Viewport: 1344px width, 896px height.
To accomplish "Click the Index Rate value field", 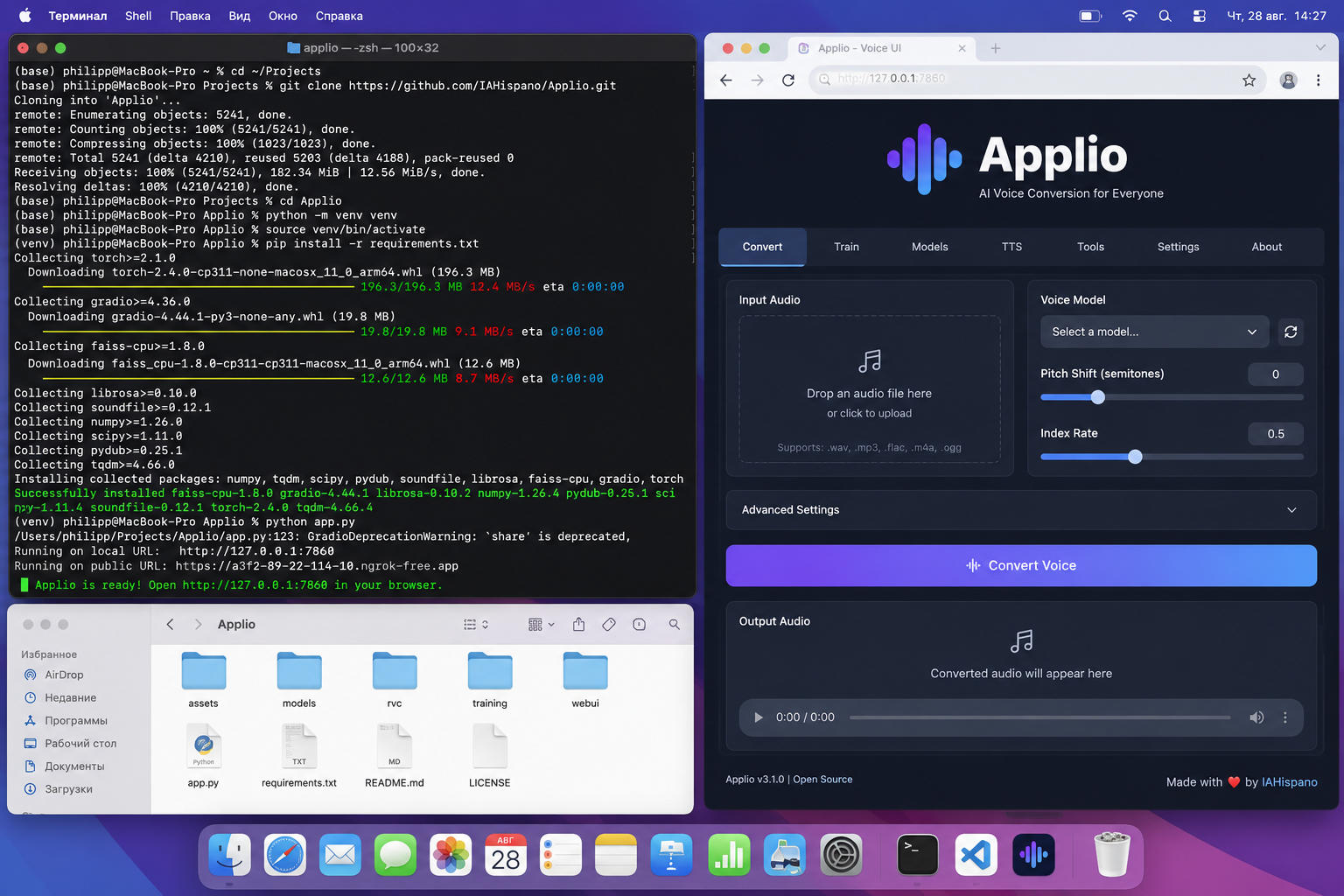I will click(x=1276, y=433).
